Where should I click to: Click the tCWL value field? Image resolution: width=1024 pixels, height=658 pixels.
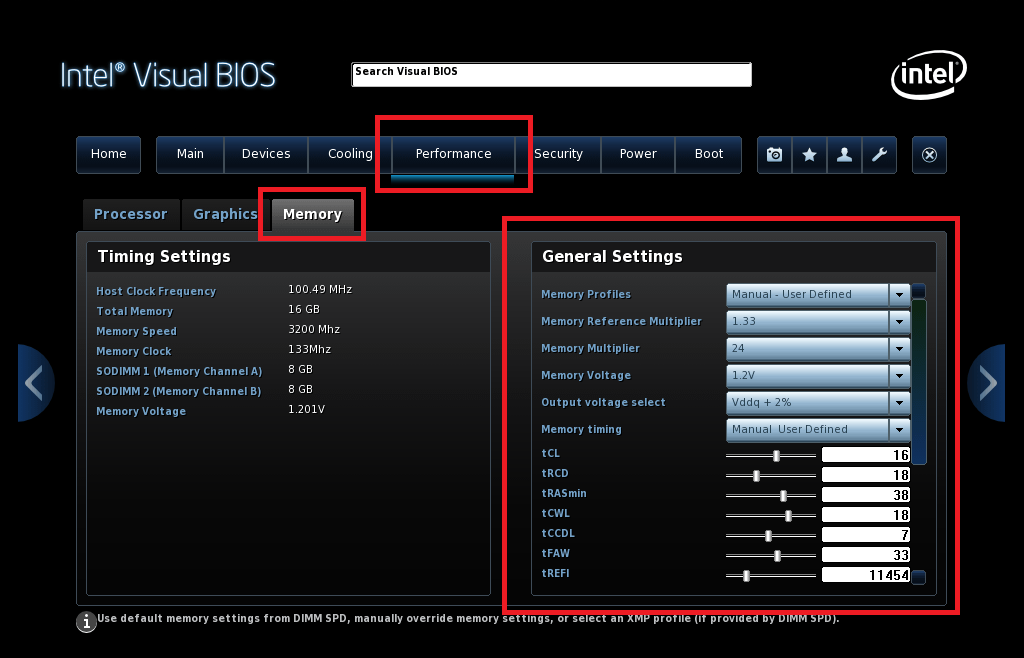(866, 515)
